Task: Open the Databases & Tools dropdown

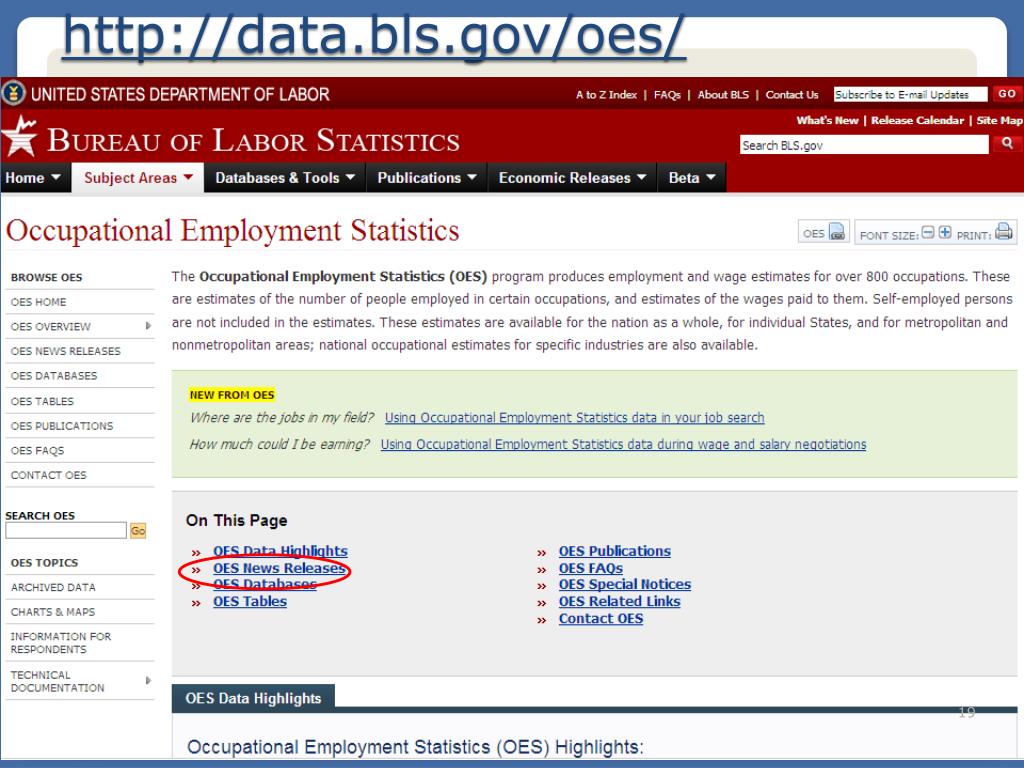Action: (285, 178)
